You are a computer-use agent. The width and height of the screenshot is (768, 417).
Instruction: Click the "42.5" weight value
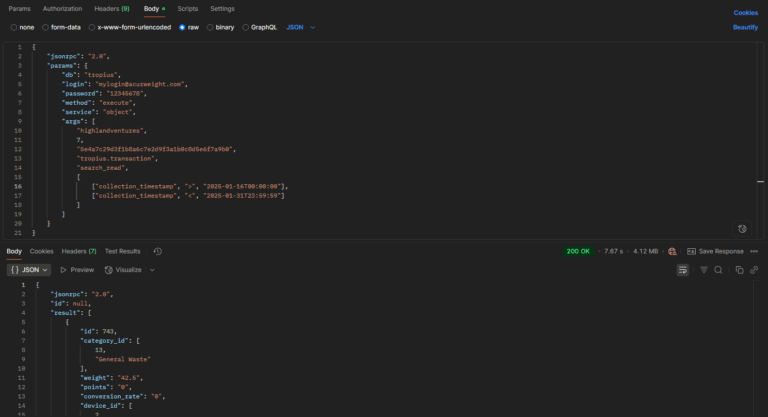pos(129,378)
